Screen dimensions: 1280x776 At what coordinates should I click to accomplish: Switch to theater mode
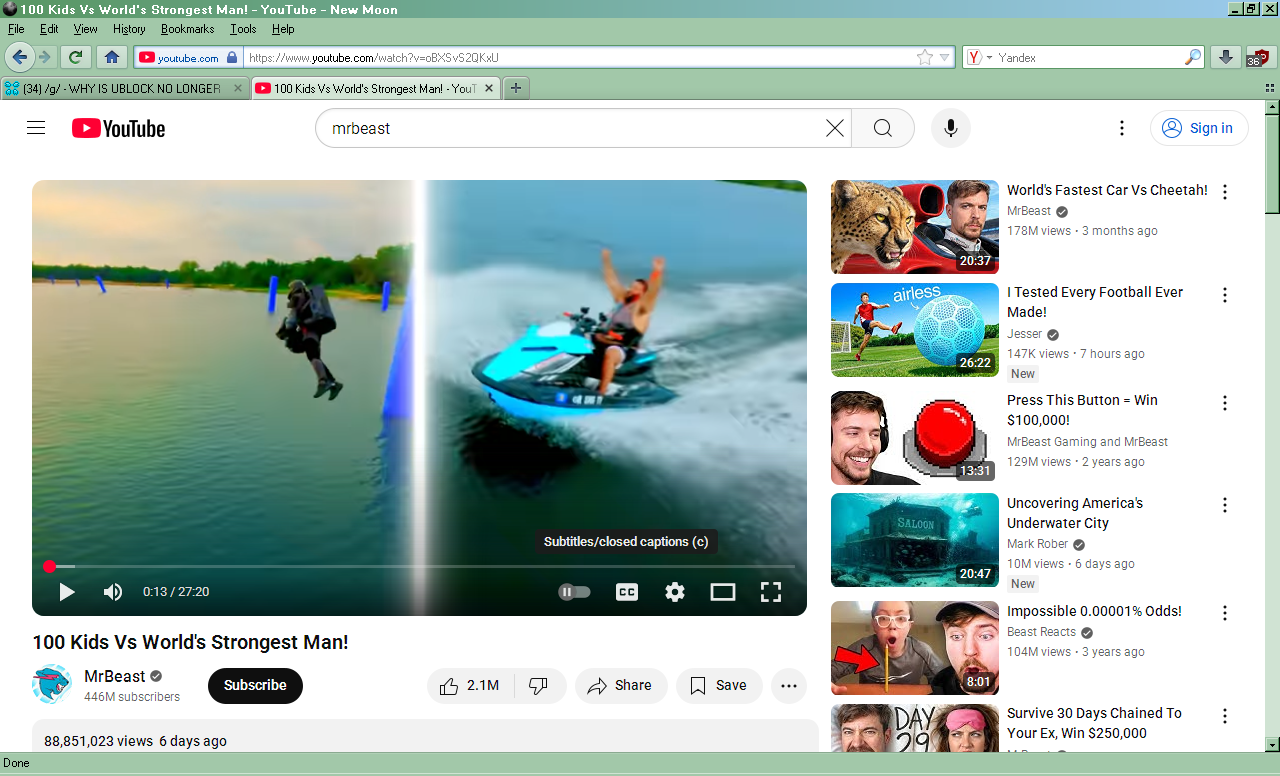point(723,592)
